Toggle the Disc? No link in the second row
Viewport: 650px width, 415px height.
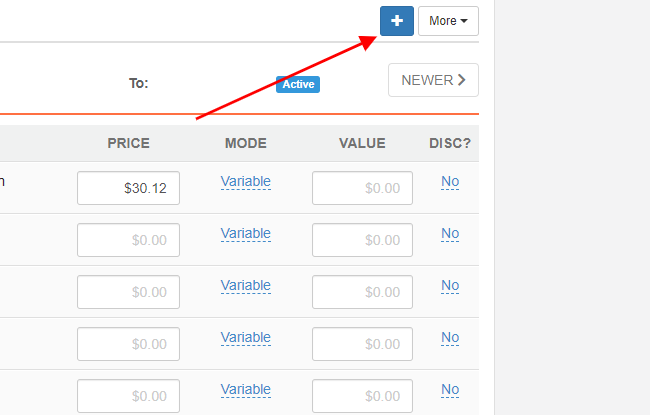tap(450, 233)
